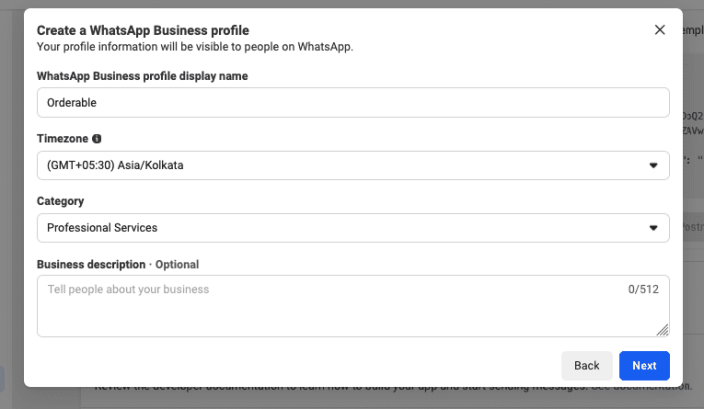Click the 'Create a WhatsApp Business profile' heading
Image resolution: width=704 pixels, height=409 pixels.
(x=143, y=31)
